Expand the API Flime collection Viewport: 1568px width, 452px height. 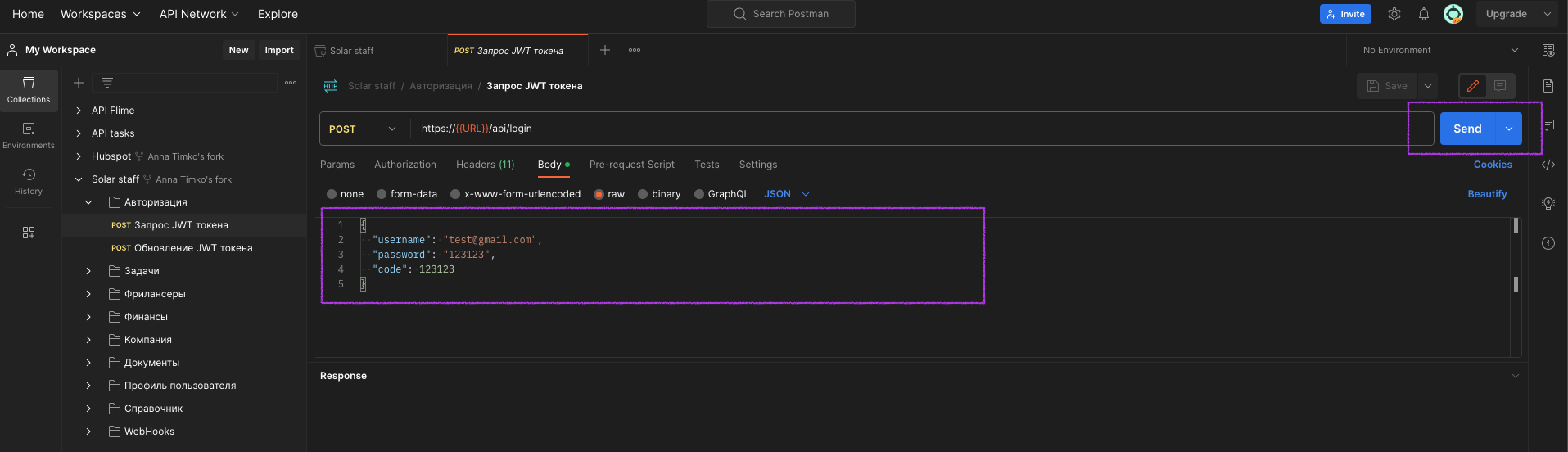click(x=79, y=111)
